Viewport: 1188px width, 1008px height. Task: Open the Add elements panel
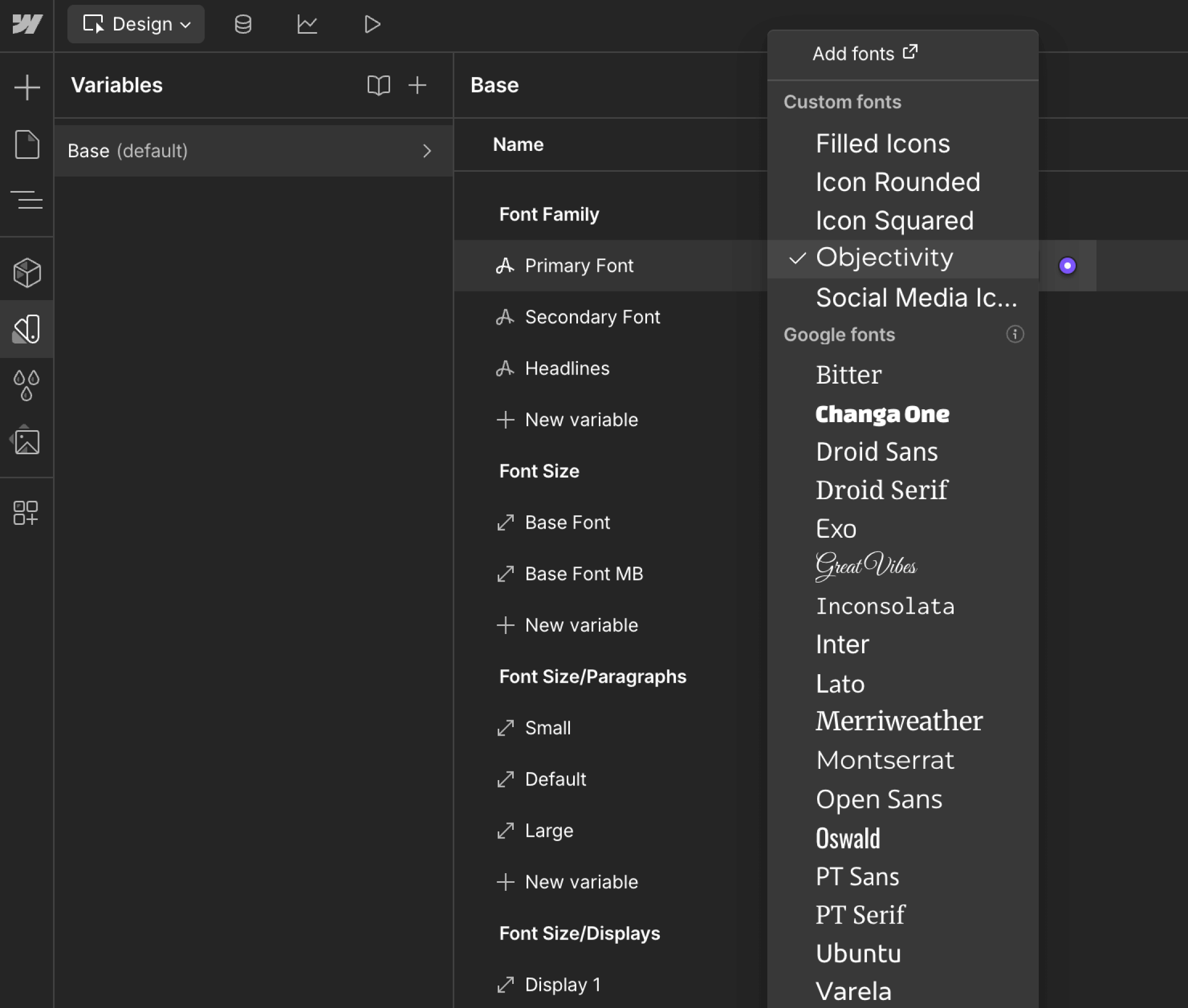27,87
